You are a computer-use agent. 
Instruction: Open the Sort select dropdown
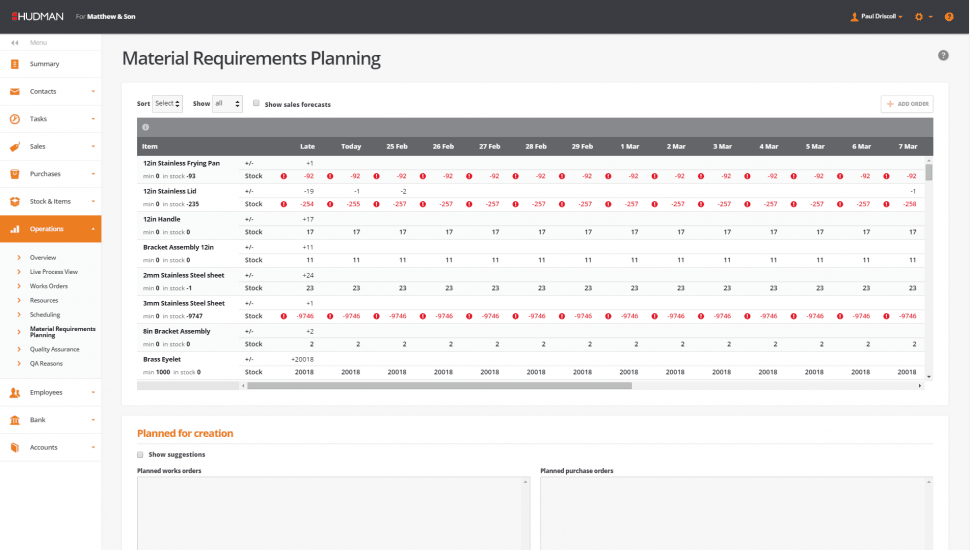click(x=168, y=103)
